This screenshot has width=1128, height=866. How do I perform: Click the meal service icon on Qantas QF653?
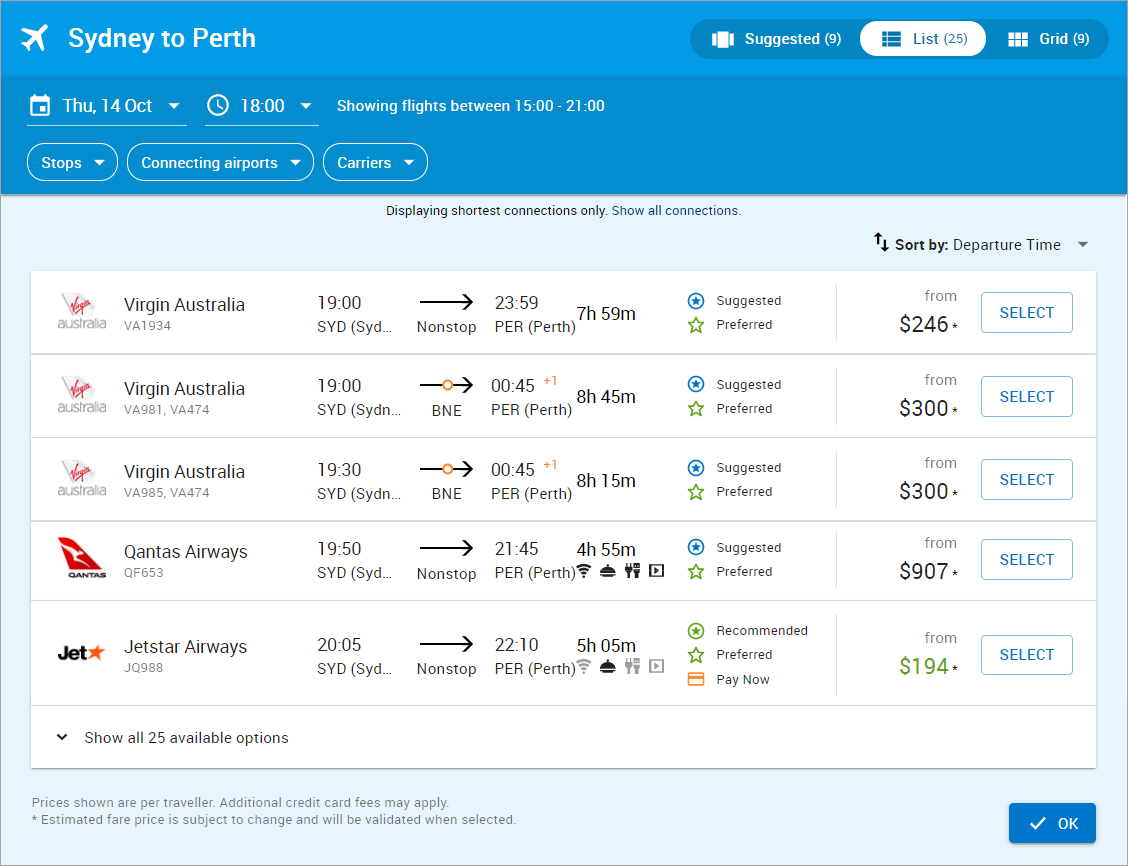[608, 571]
